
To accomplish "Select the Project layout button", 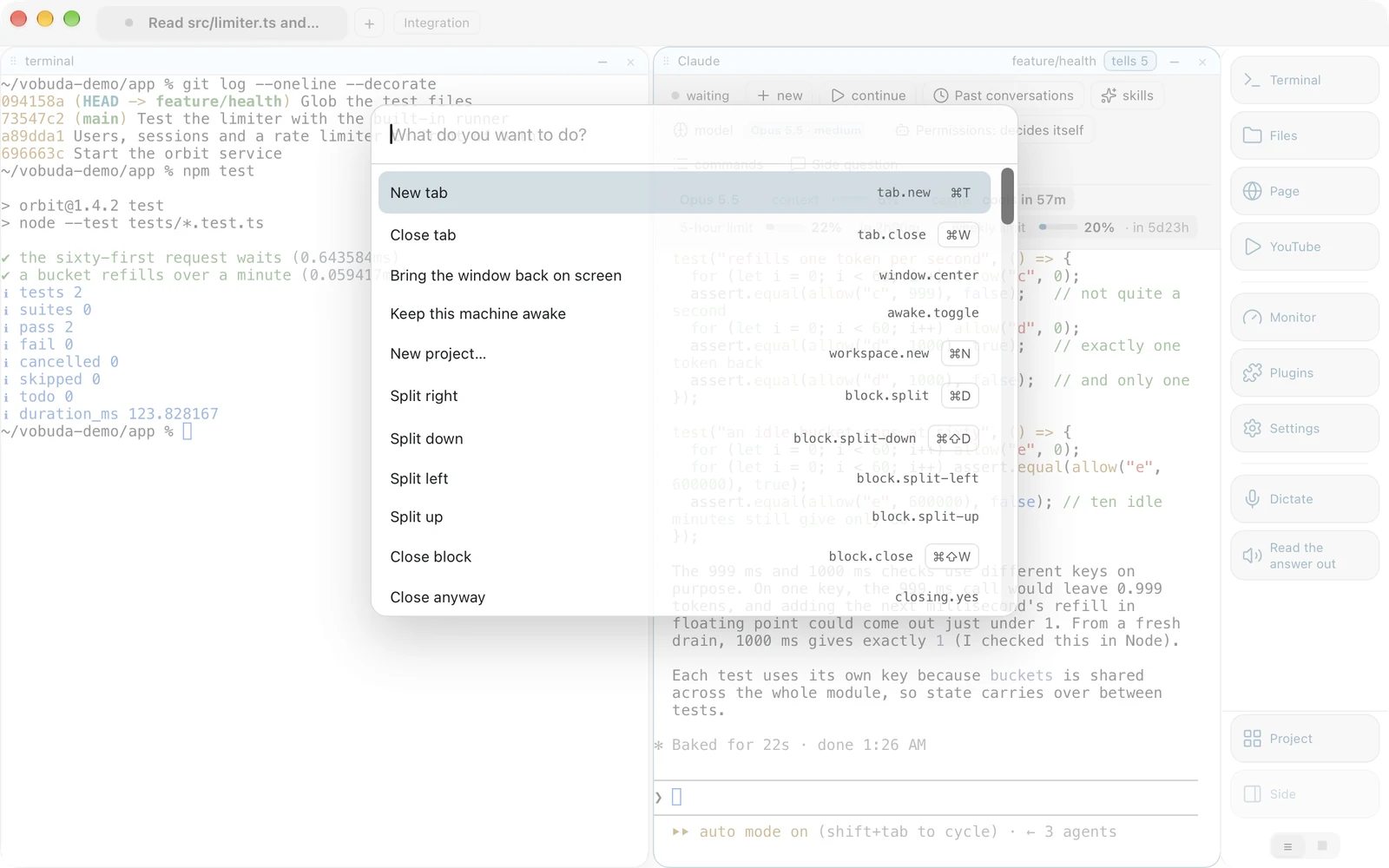I will 1304,739.
